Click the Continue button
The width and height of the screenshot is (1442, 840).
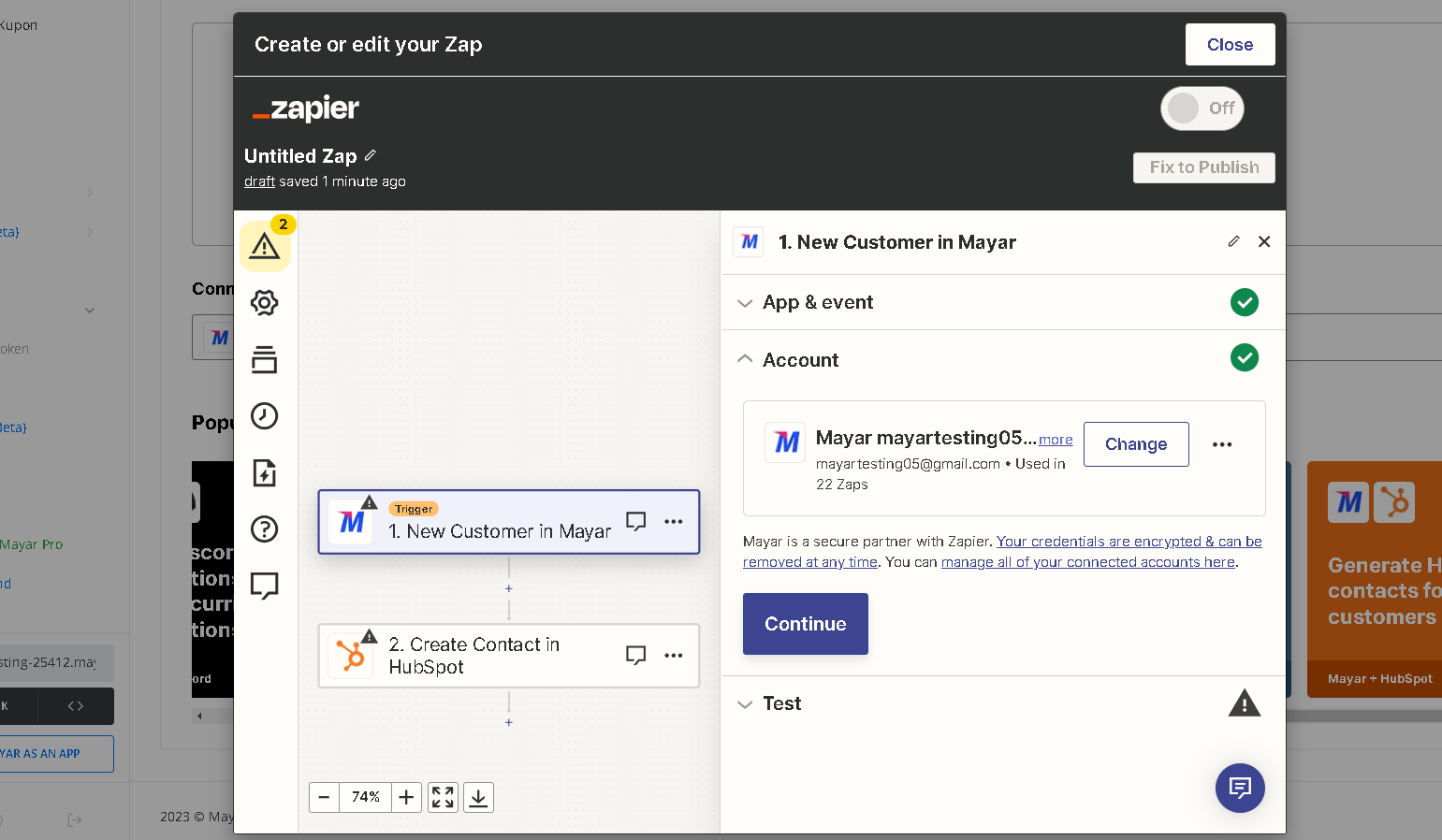coord(805,624)
